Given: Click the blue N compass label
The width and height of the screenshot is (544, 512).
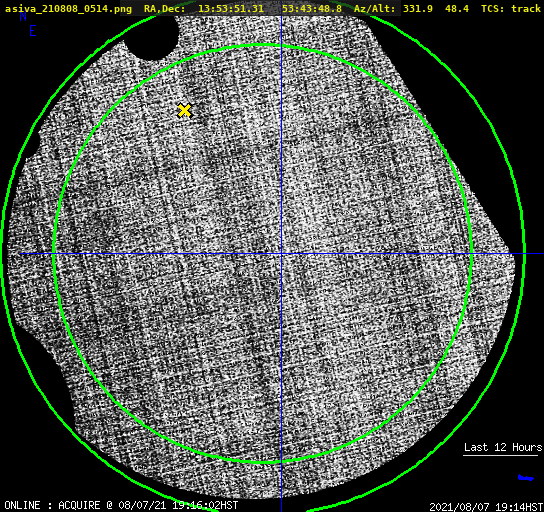Looking at the screenshot, I should coord(23,16).
